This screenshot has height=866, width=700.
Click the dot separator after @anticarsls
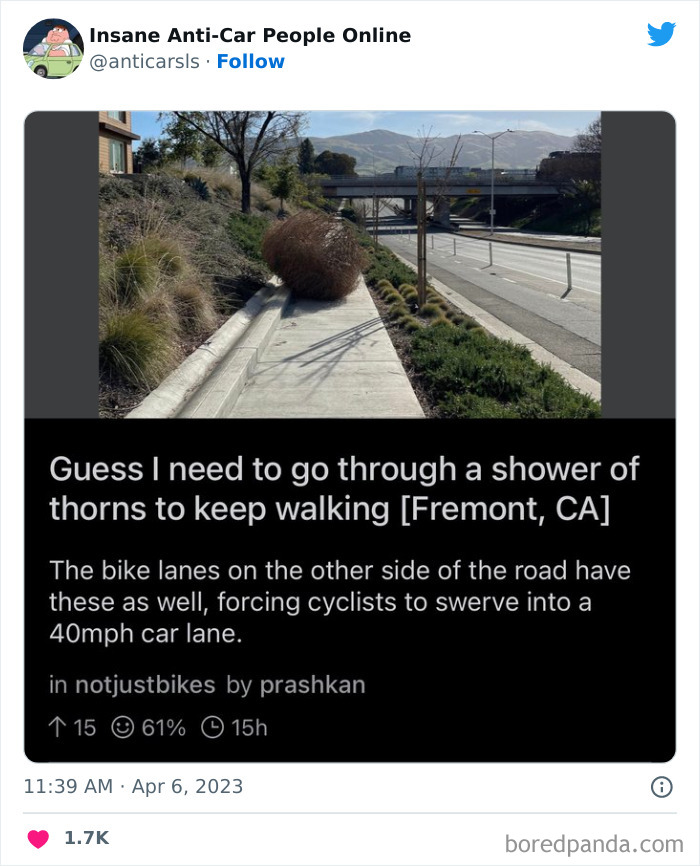click(207, 61)
